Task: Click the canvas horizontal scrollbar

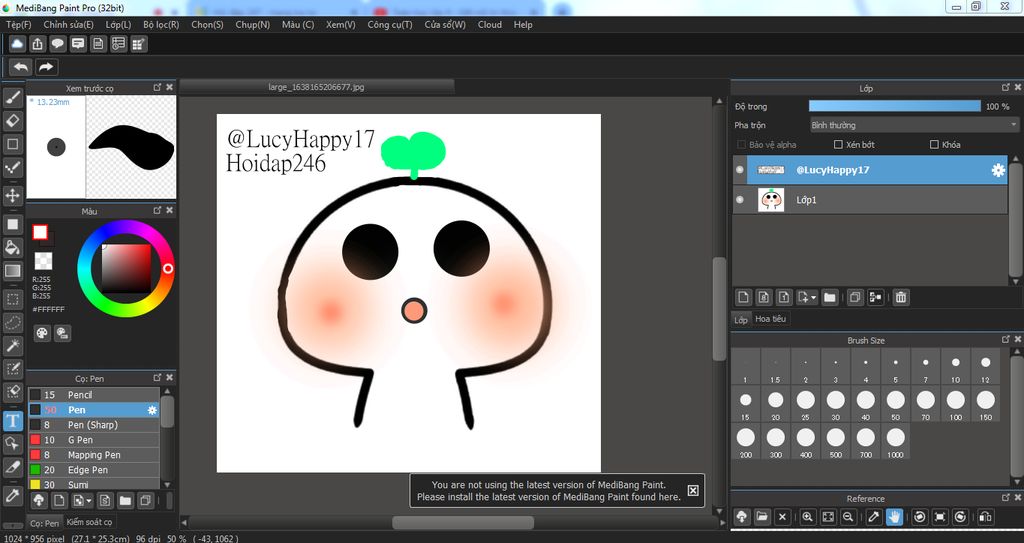Action: [x=462, y=522]
